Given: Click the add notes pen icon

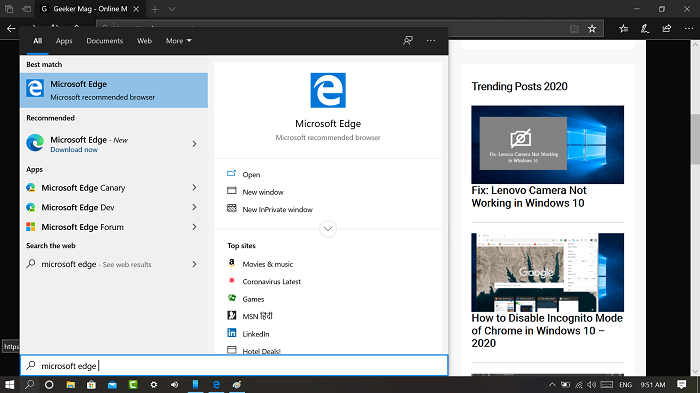Looking at the screenshot, I should [645, 29].
